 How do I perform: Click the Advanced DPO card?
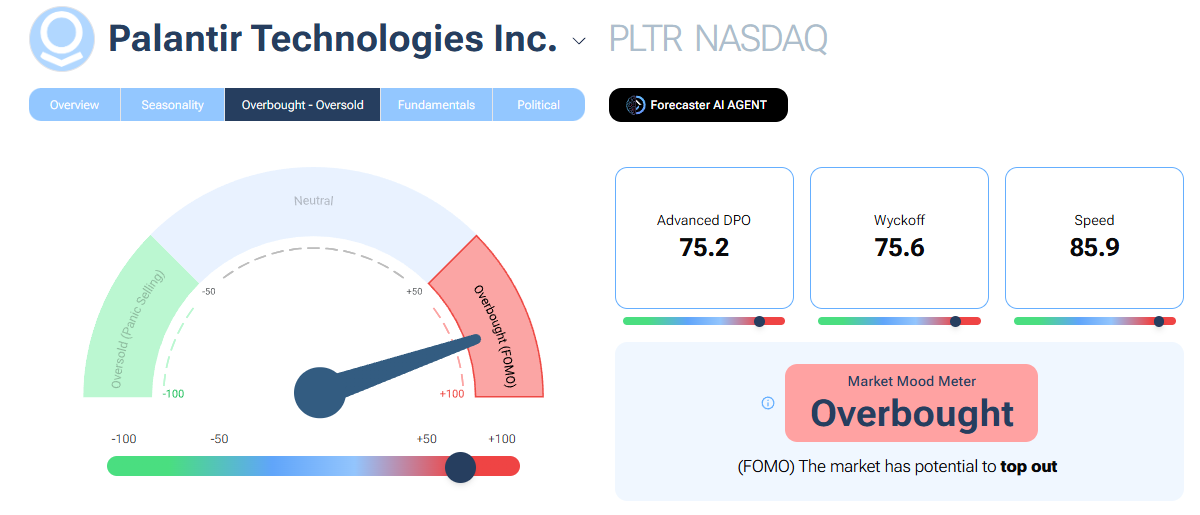pos(704,237)
